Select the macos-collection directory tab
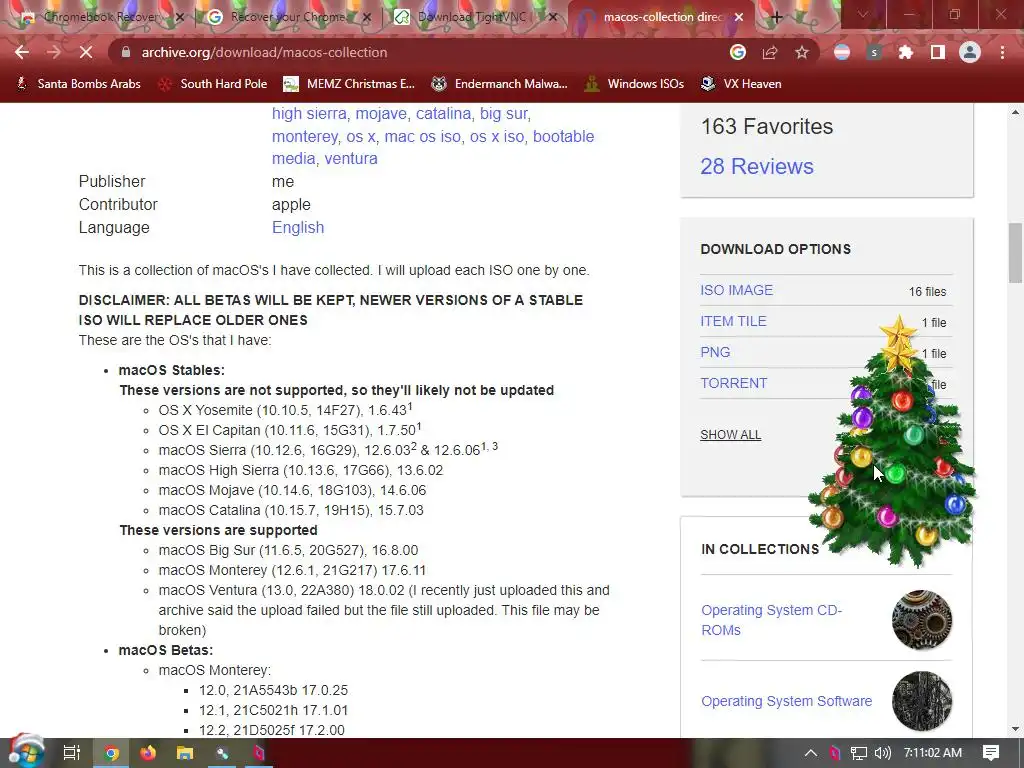 660,17
